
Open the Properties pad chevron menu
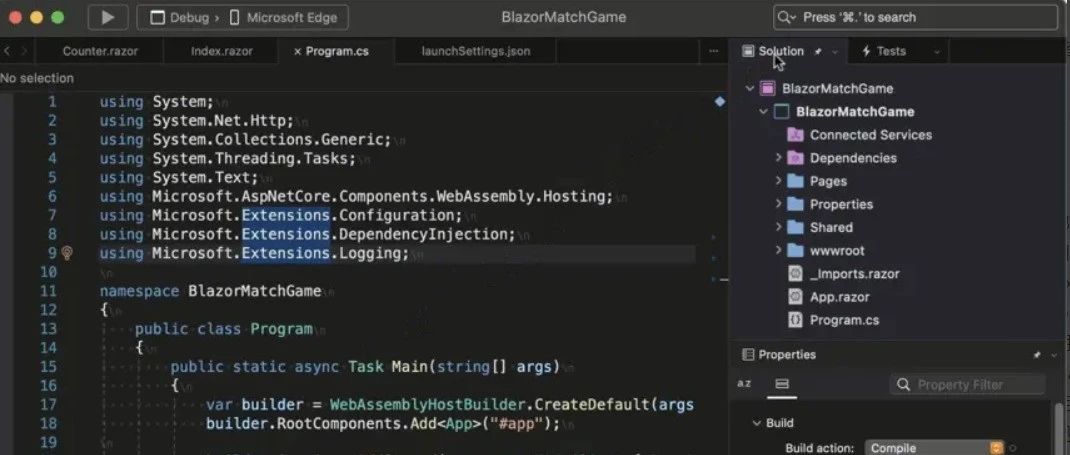click(x=1054, y=355)
